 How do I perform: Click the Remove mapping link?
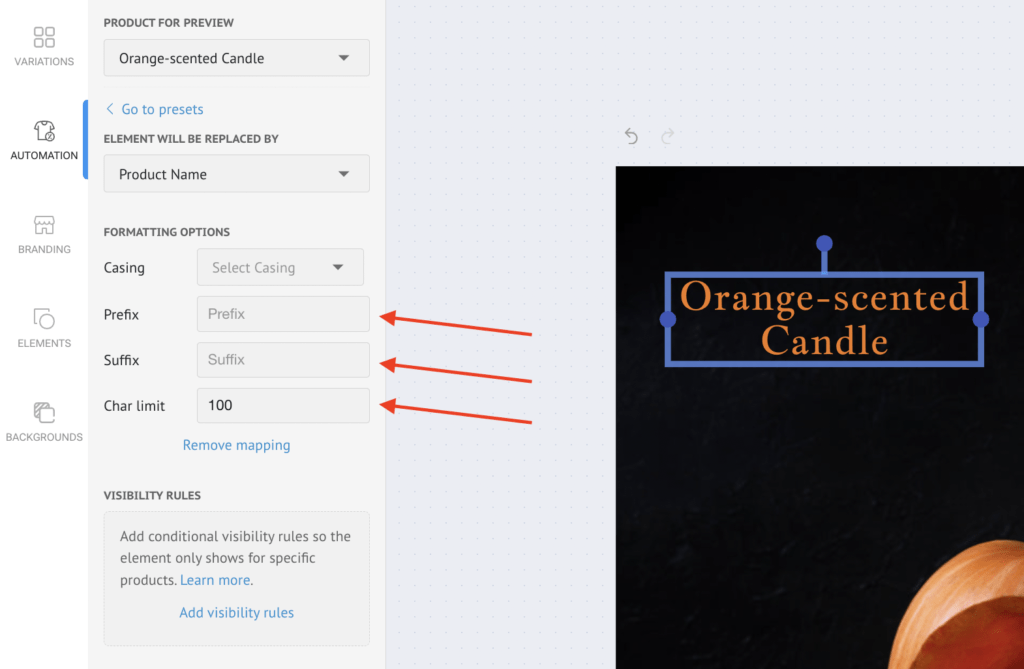pyautogui.click(x=236, y=445)
